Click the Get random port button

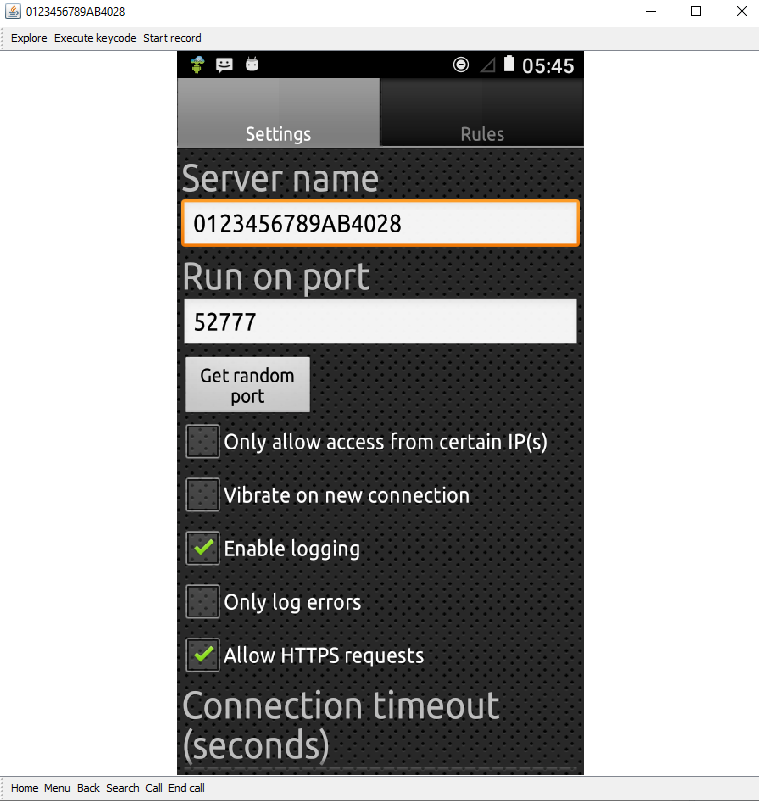coord(247,385)
